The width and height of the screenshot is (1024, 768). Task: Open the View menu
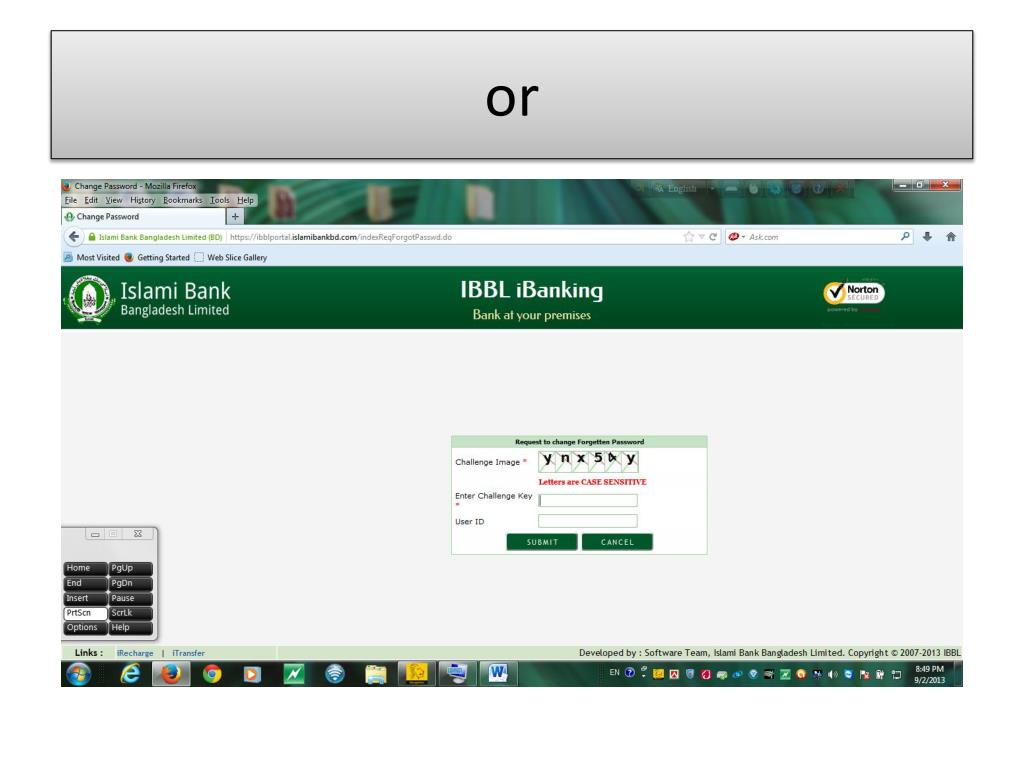(114, 200)
